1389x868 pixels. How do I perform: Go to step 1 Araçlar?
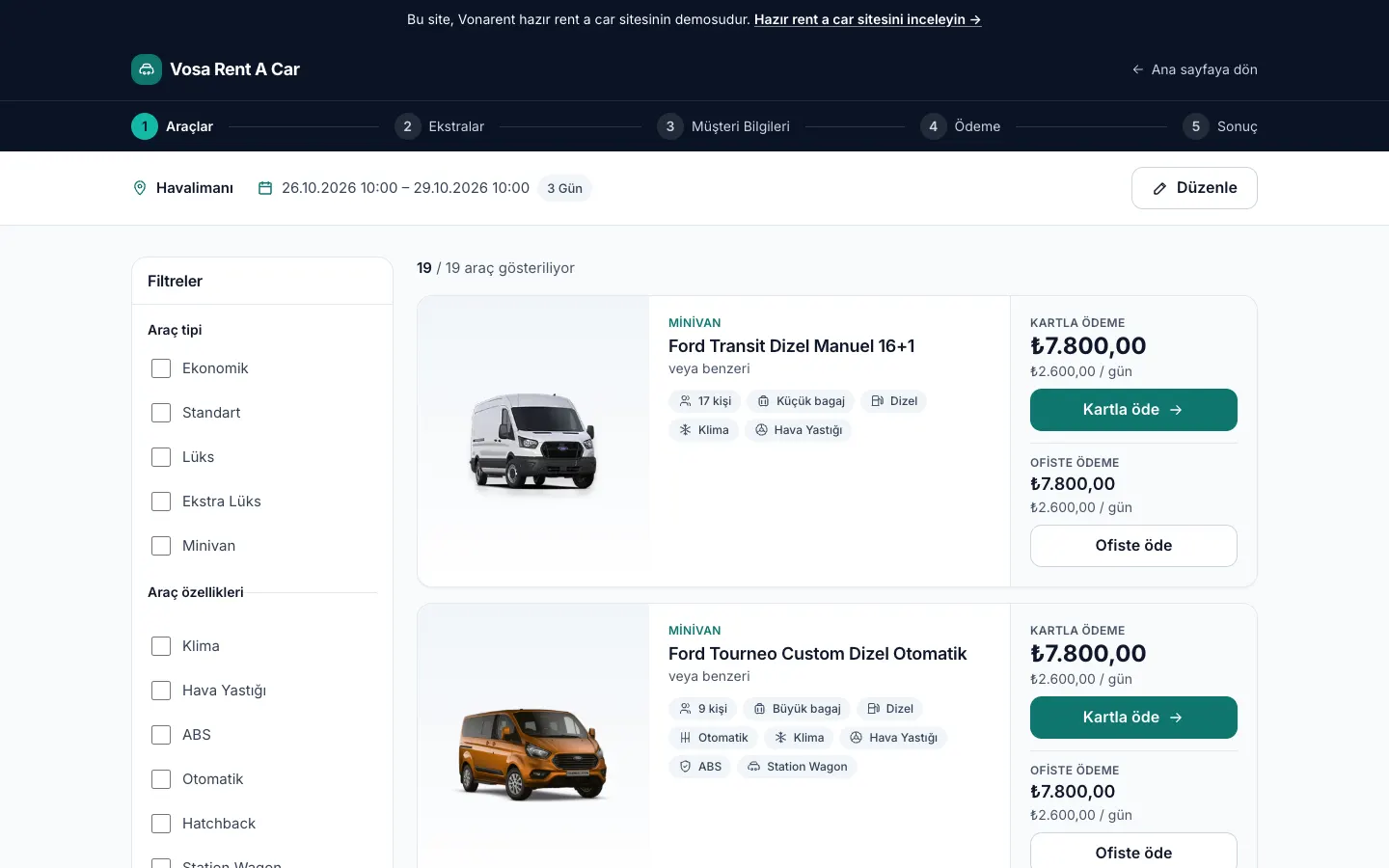[x=172, y=126]
